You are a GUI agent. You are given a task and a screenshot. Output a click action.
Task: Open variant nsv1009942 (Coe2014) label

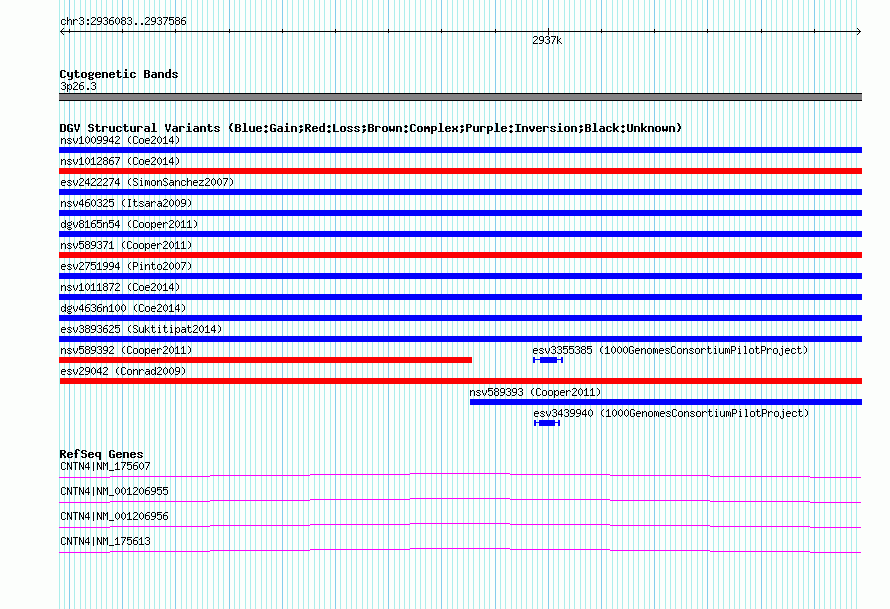point(120,140)
